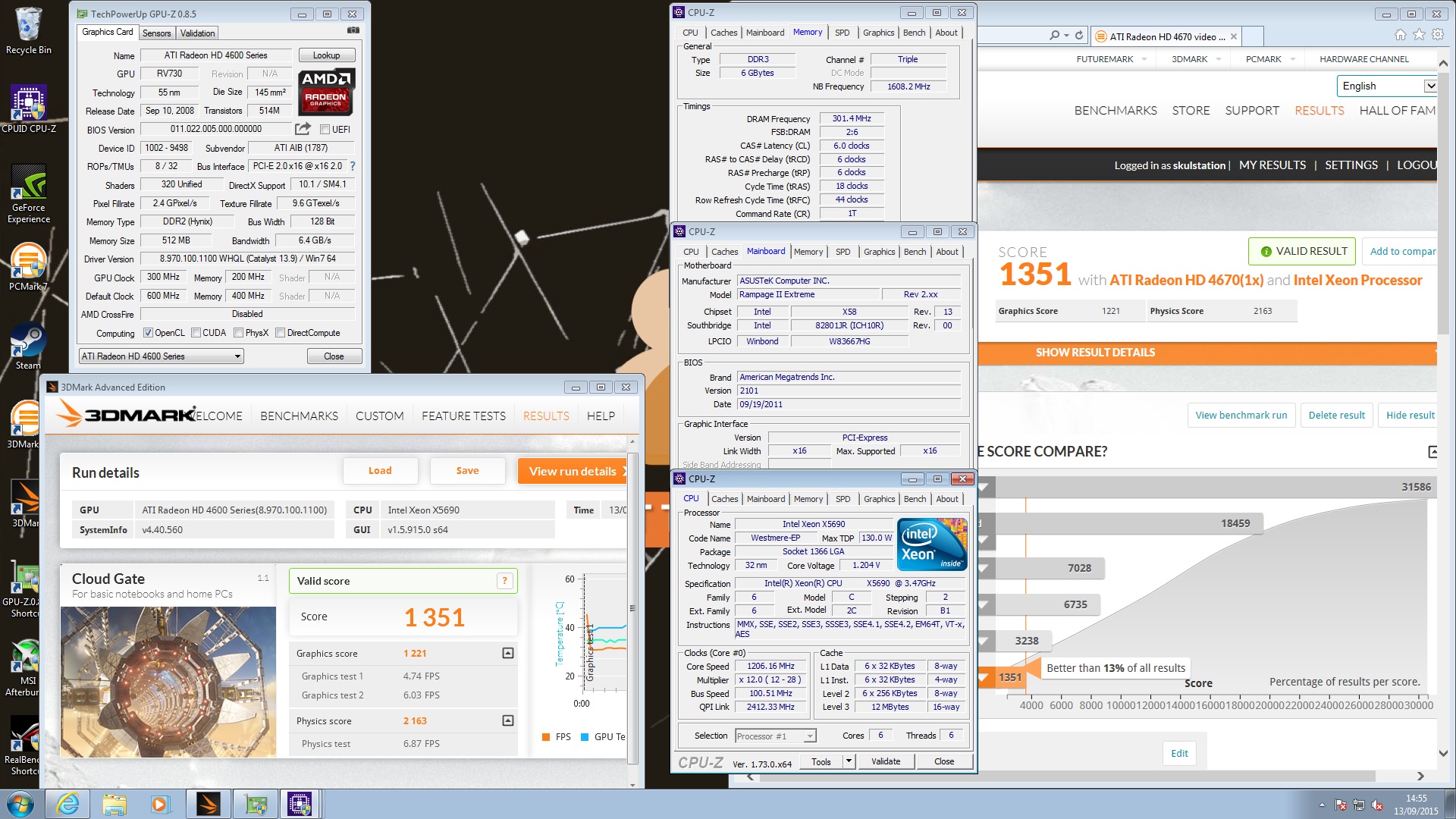This screenshot has width=1456, height=819.
Task: Open browser settings gear icon
Action: [x=1437, y=35]
